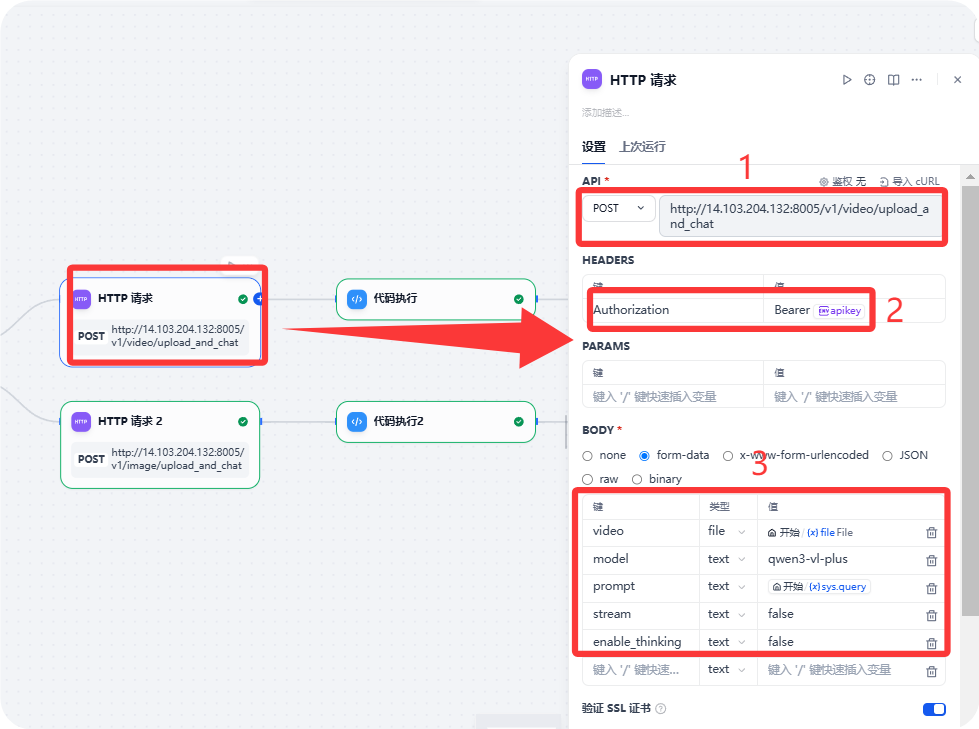
Task: Delete the empty last body row
Action: click(932, 671)
